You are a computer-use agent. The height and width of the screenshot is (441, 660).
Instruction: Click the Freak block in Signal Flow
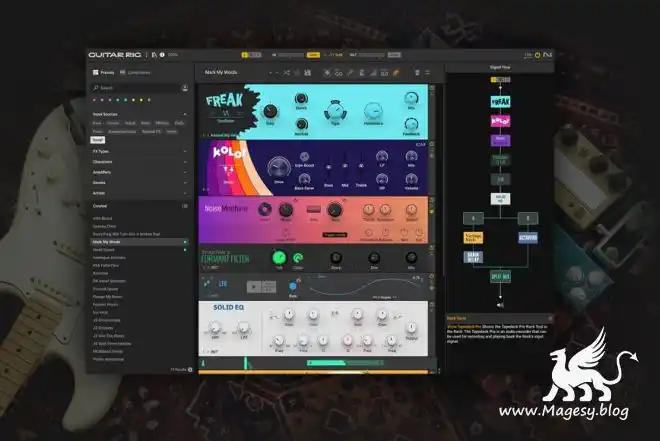coord(500,102)
